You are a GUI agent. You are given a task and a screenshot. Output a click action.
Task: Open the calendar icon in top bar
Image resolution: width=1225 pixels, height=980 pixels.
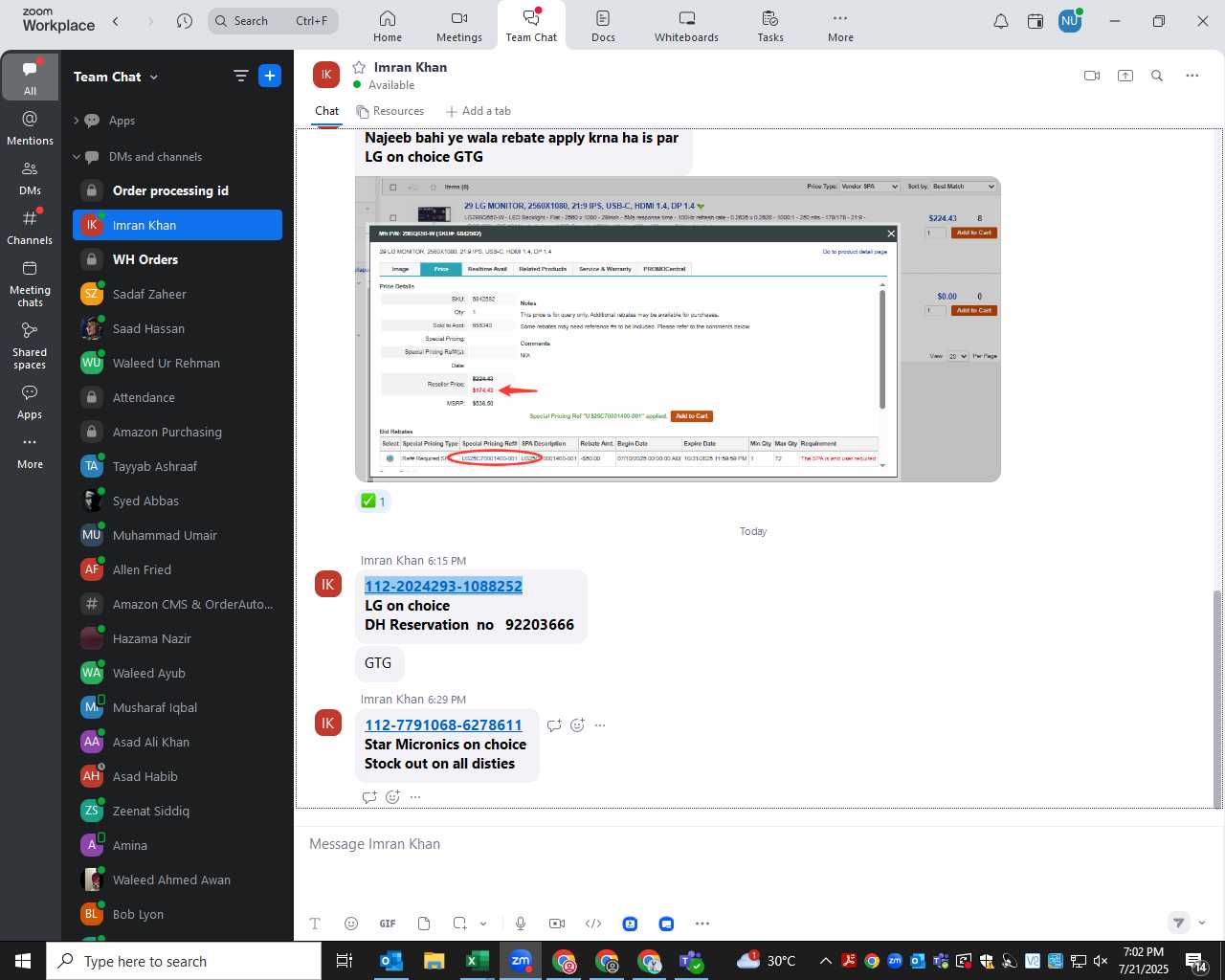(1036, 21)
